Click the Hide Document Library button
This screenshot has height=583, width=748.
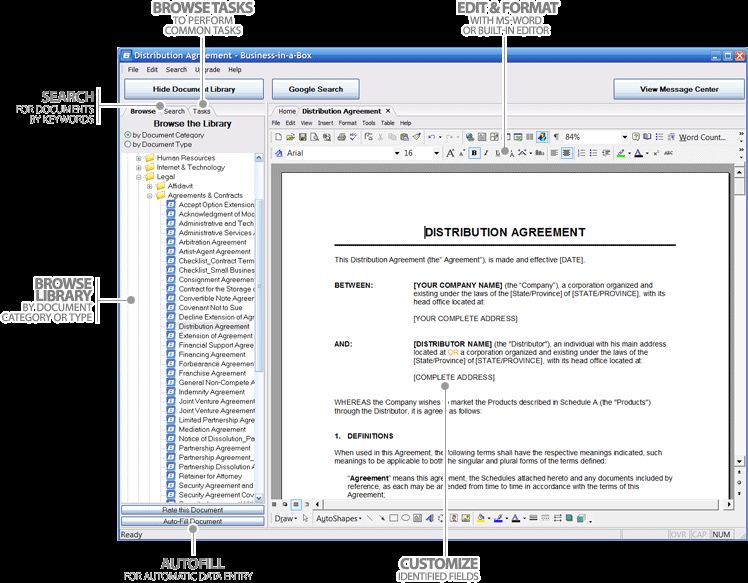tap(194, 89)
